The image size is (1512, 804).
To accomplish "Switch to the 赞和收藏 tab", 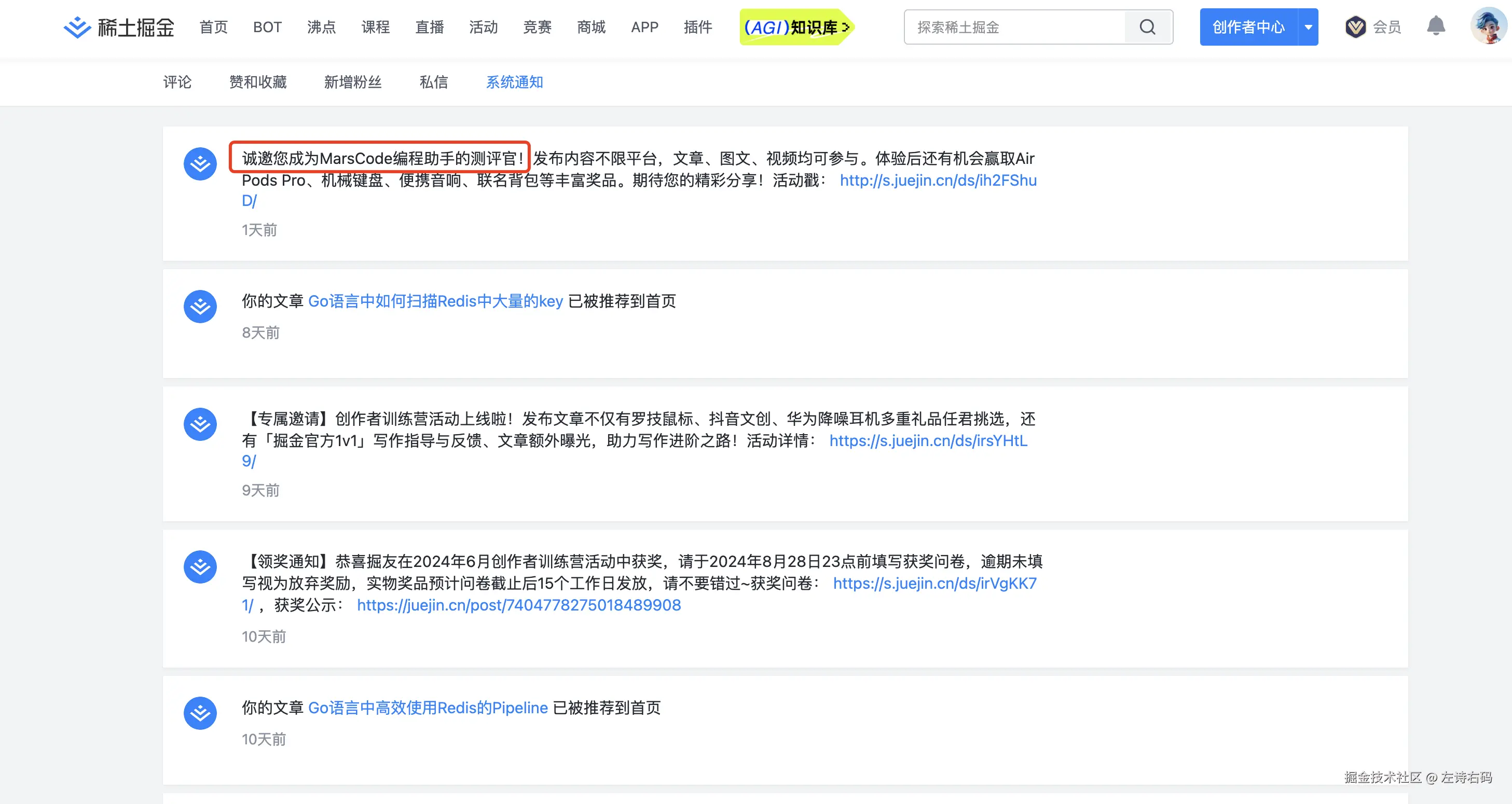I will [x=258, y=82].
